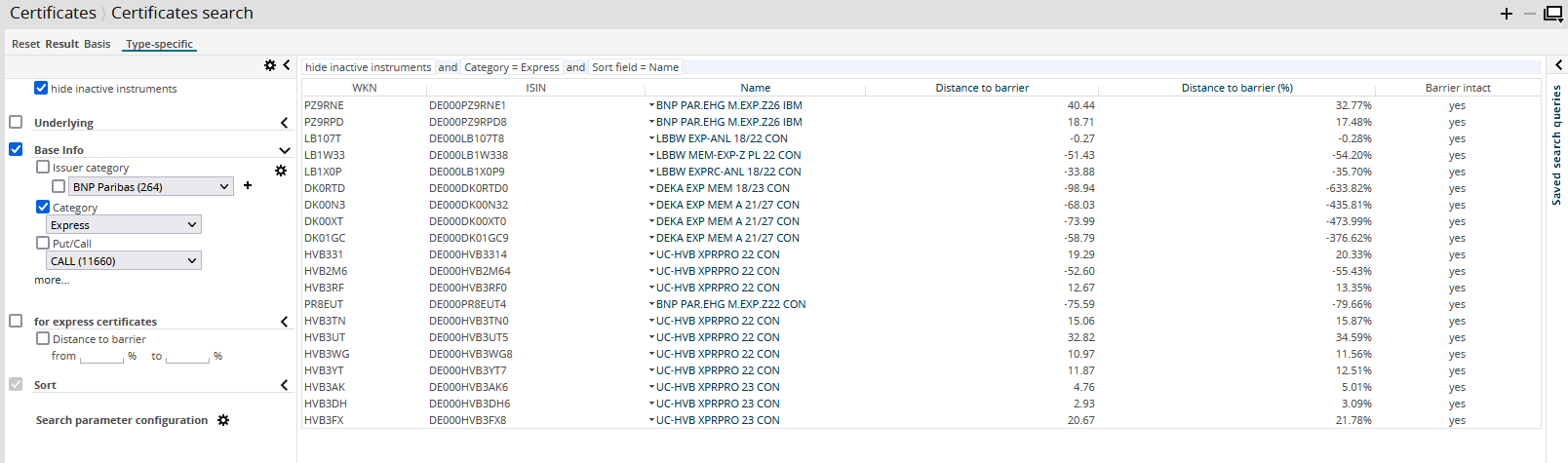Viewport: 1568px width, 463px height.
Task: Uncheck hide inactive instruments
Action: 41,88
